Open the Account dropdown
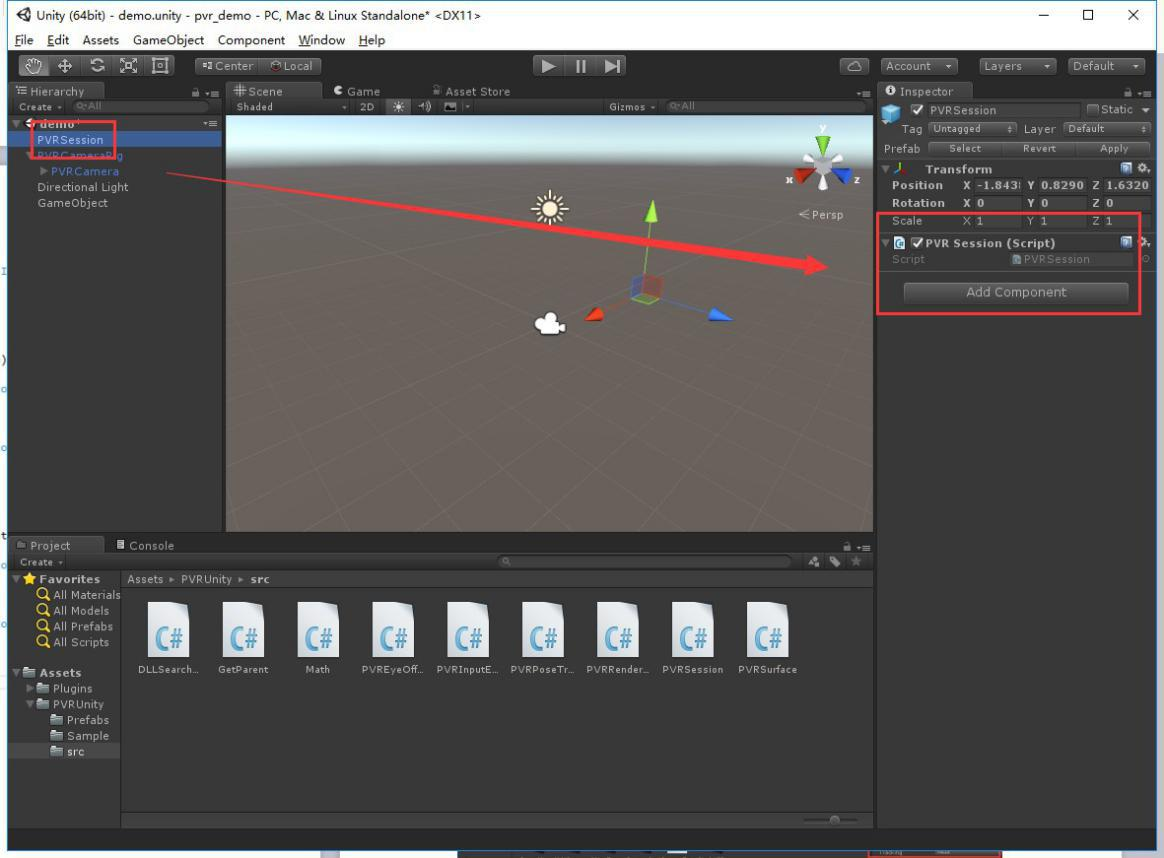This screenshot has width=1164, height=858. [919, 66]
